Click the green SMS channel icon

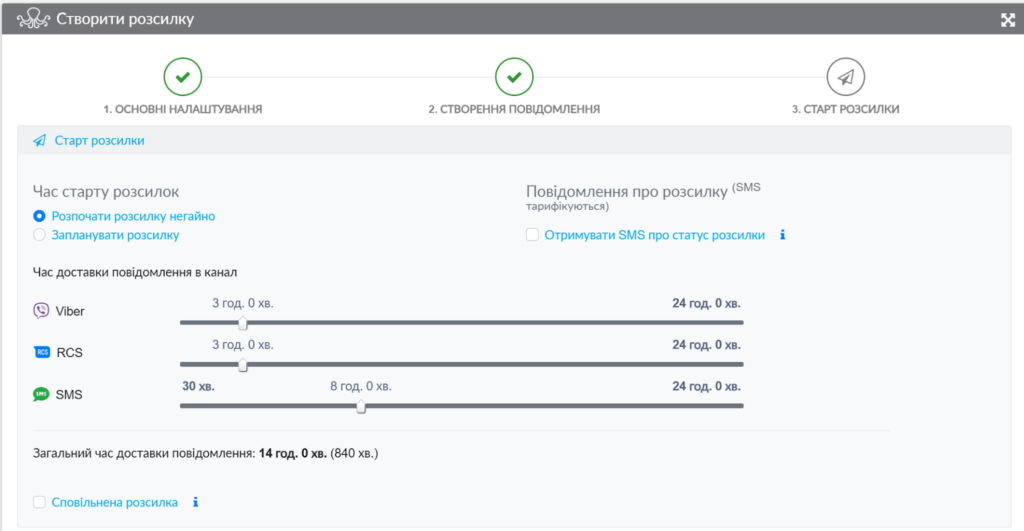tap(41, 394)
